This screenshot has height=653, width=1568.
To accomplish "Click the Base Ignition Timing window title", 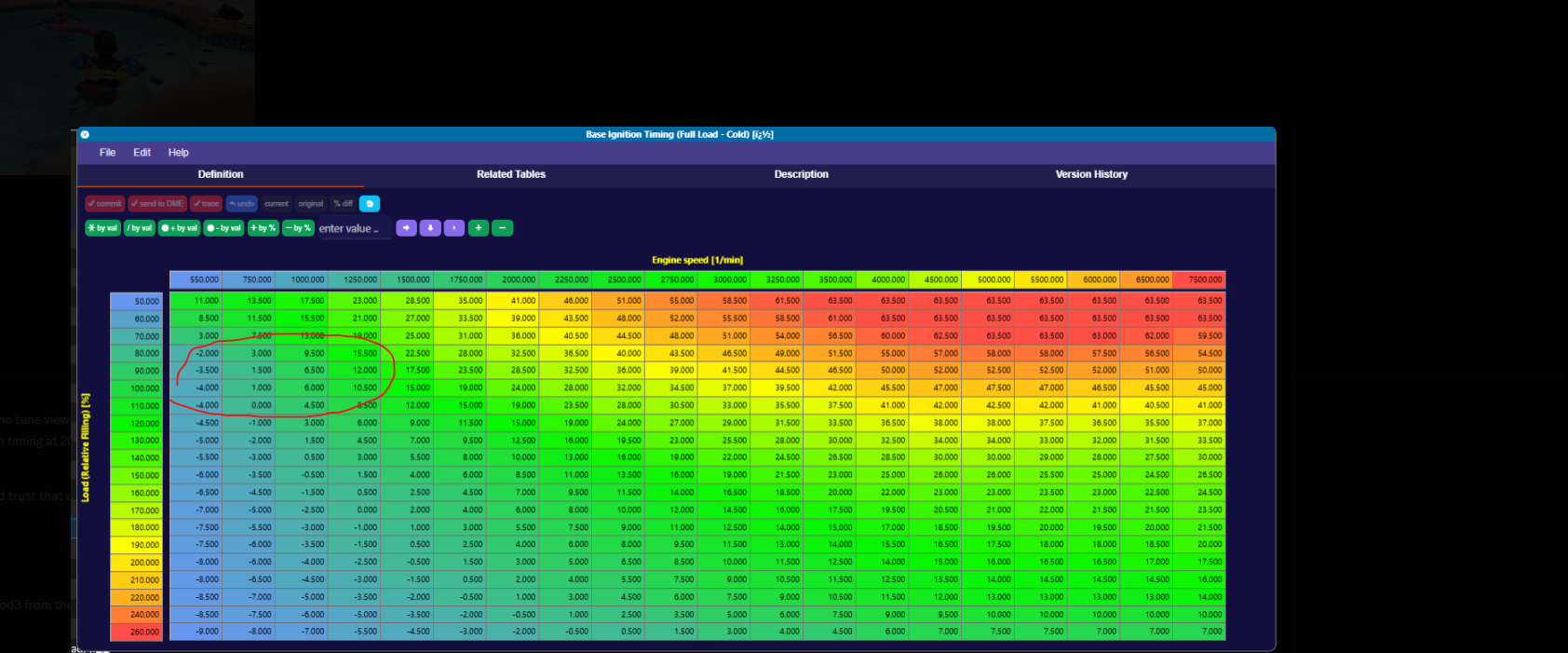I will click(680, 135).
